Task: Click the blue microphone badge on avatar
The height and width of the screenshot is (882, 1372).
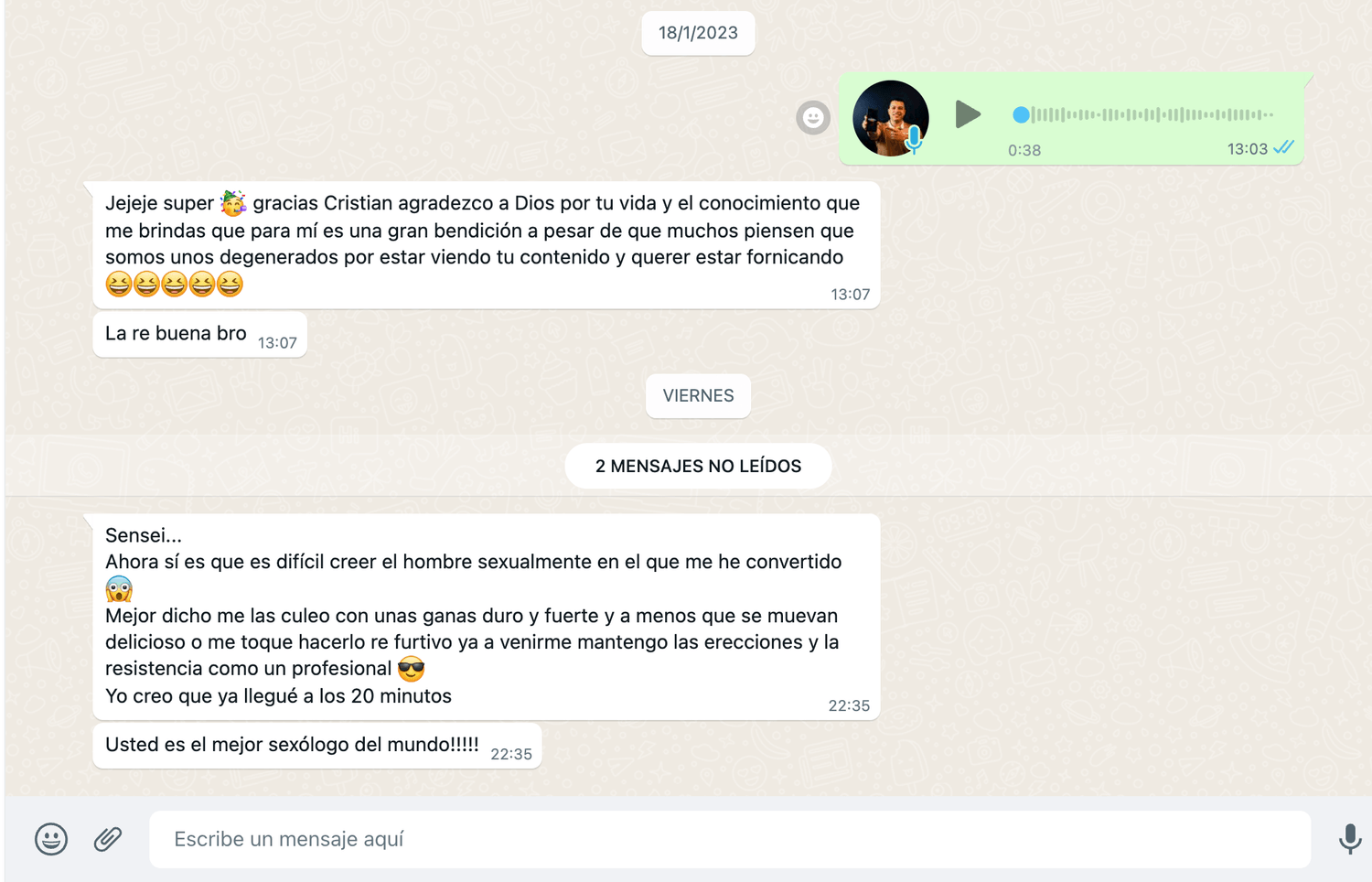Action: (914, 139)
